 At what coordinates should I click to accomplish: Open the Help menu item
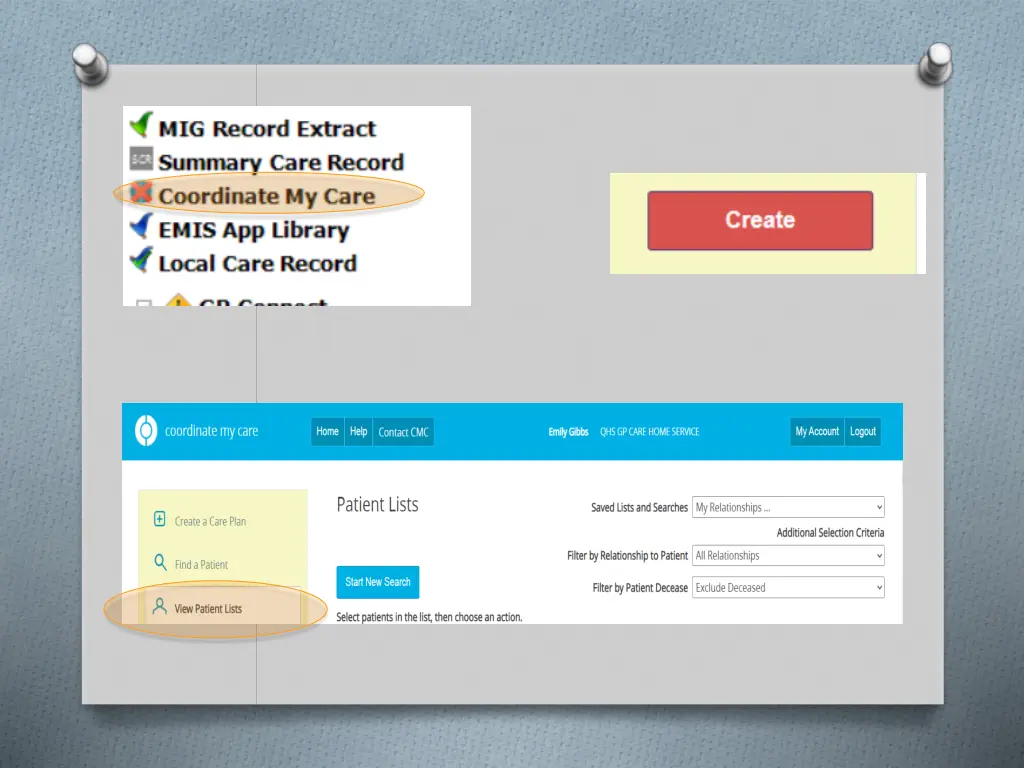[x=359, y=432]
